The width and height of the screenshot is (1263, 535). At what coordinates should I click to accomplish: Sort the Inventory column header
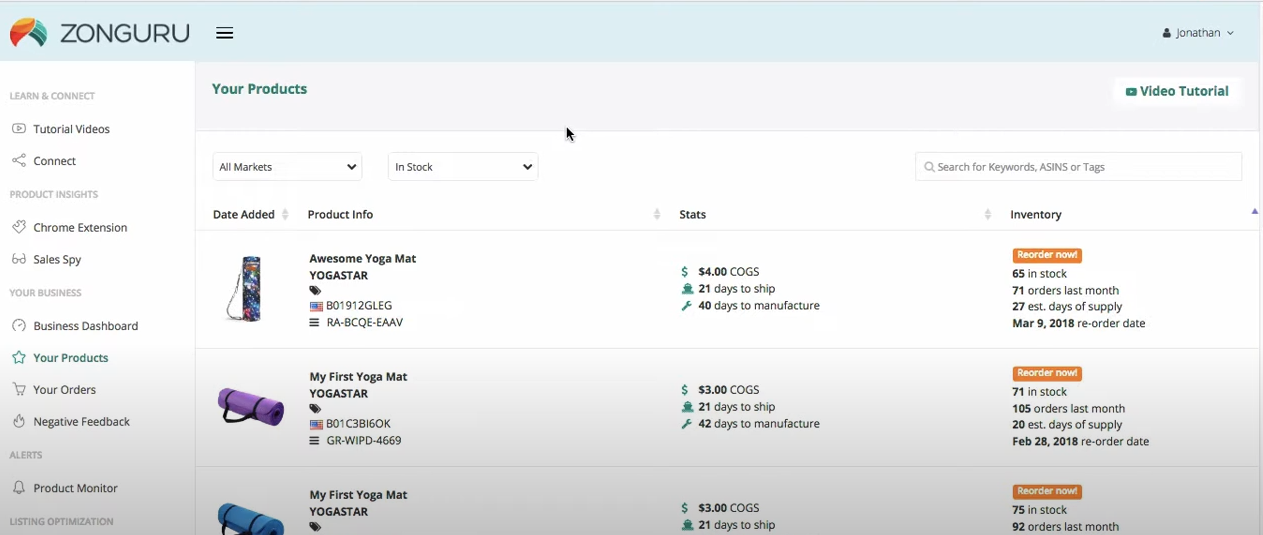coord(1036,215)
